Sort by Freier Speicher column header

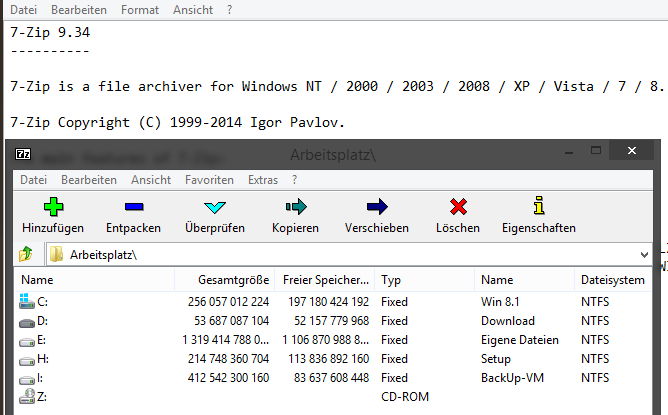click(325, 280)
